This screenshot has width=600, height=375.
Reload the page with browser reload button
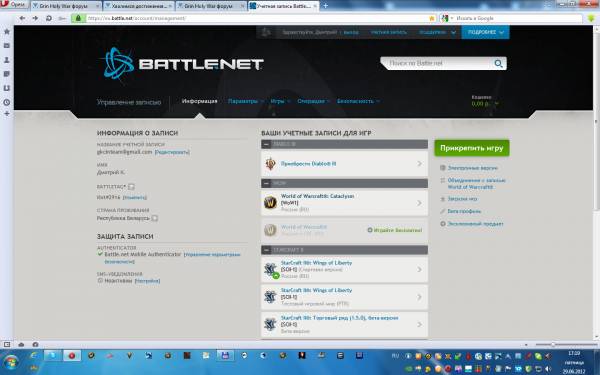point(49,18)
